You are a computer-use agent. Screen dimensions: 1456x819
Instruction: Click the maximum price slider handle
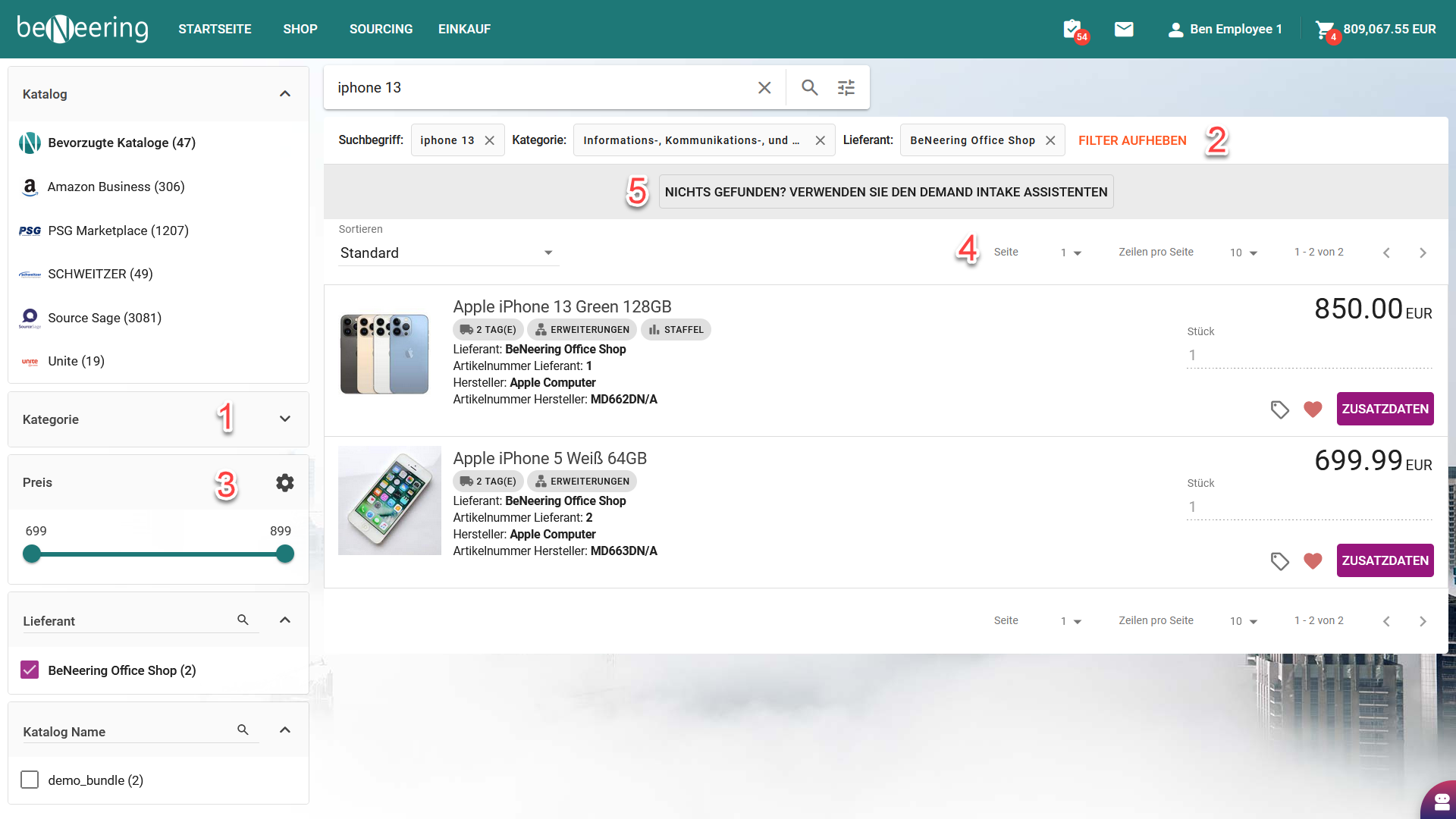[285, 554]
